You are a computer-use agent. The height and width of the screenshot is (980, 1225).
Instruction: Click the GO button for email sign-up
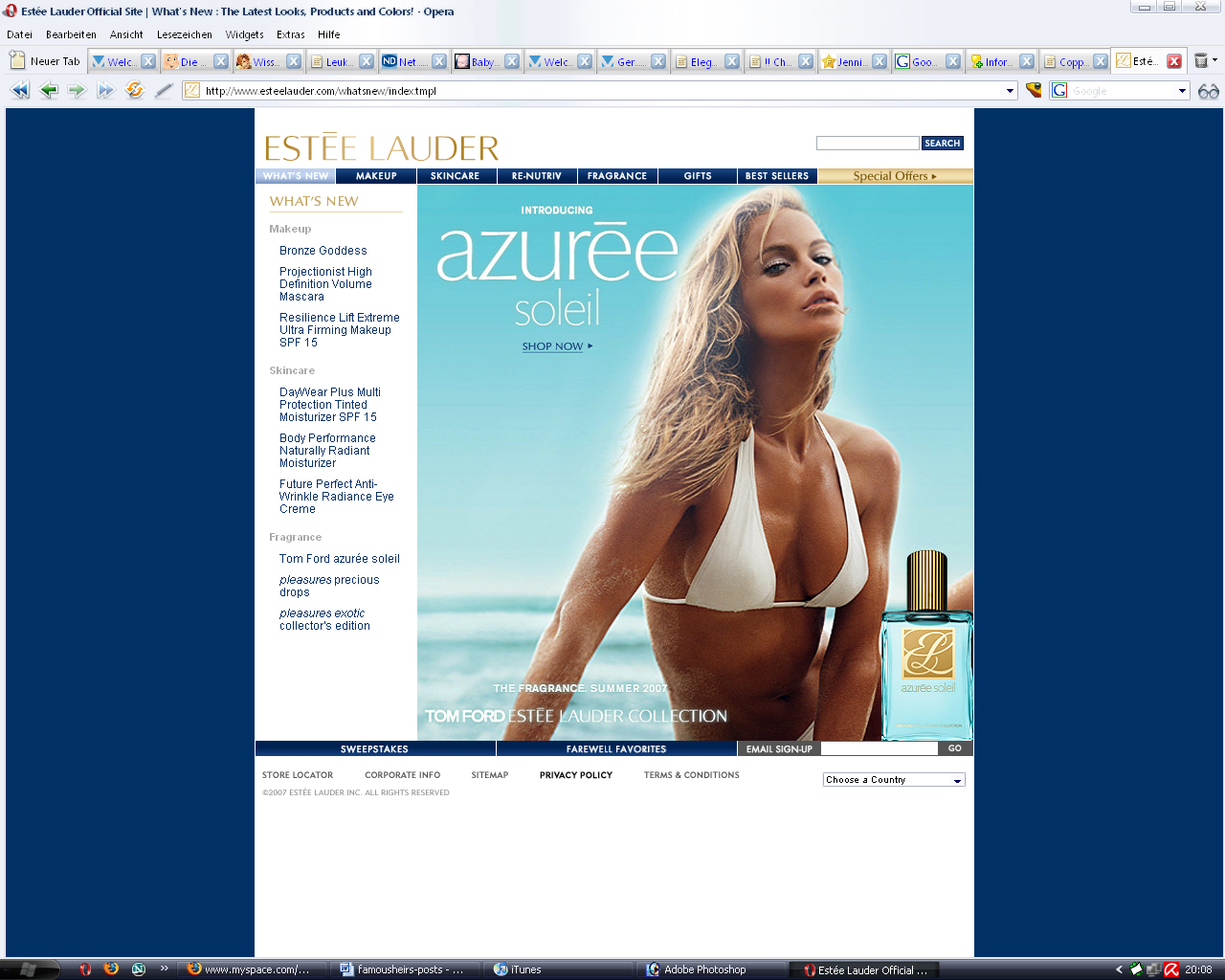pos(955,749)
